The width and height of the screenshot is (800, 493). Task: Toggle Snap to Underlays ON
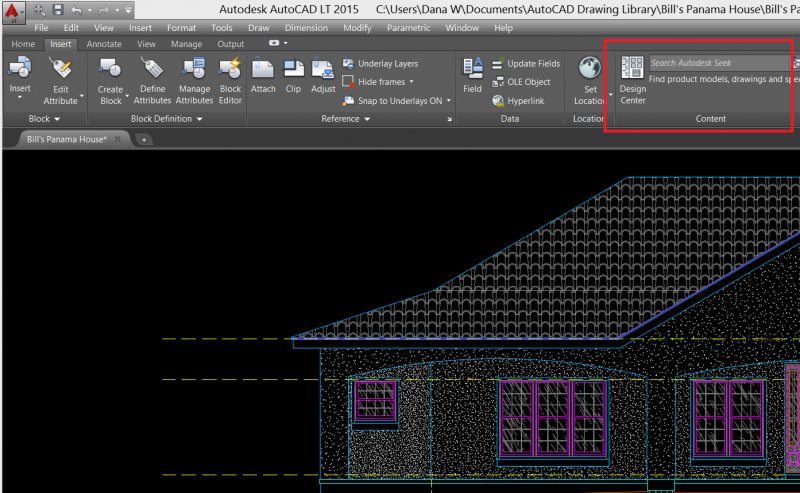398,101
